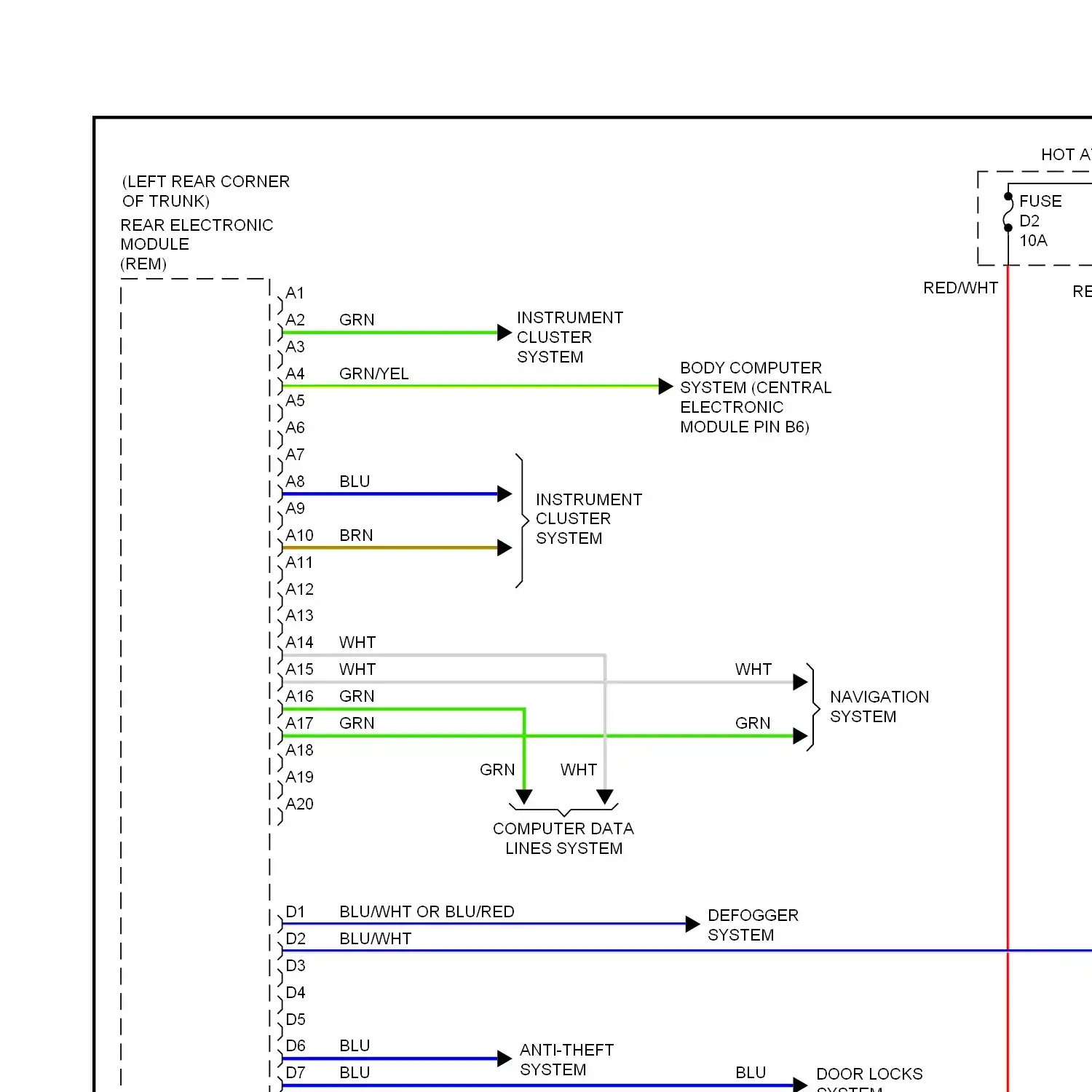Click the WHT label near the Navigation arrow
This screenshot has width=1092, height=1092.
click(x=753, y=669)
